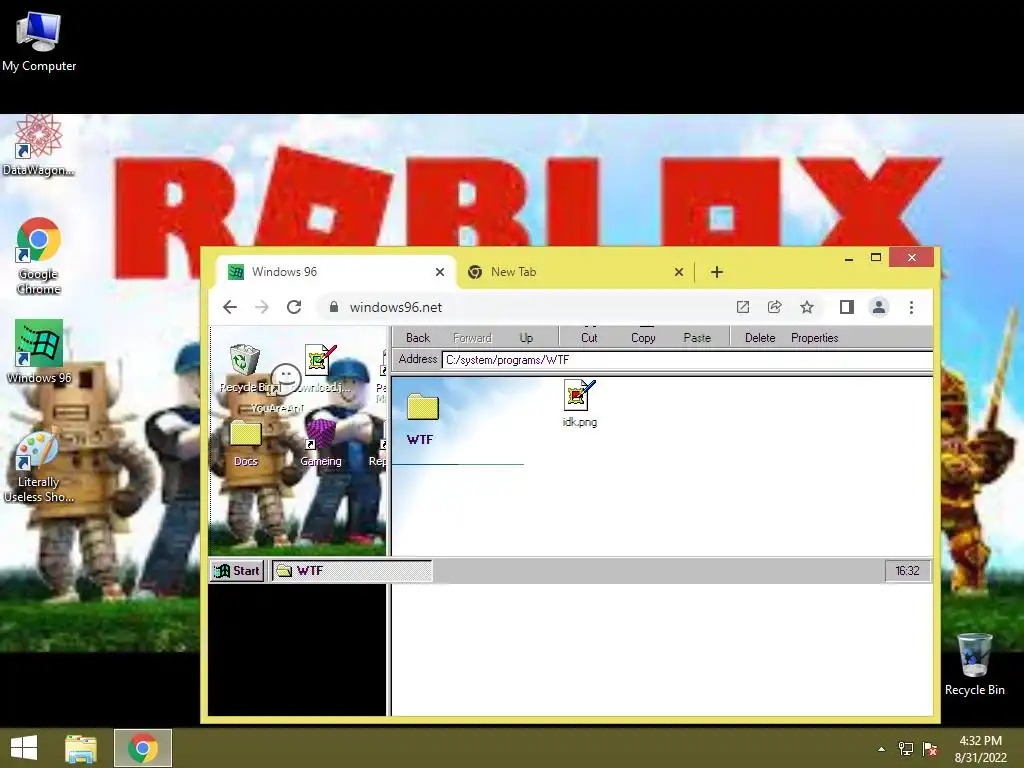Open Literally Useless Shortcut on desktop
This screenshot has height=768, width=1024.
39,468
